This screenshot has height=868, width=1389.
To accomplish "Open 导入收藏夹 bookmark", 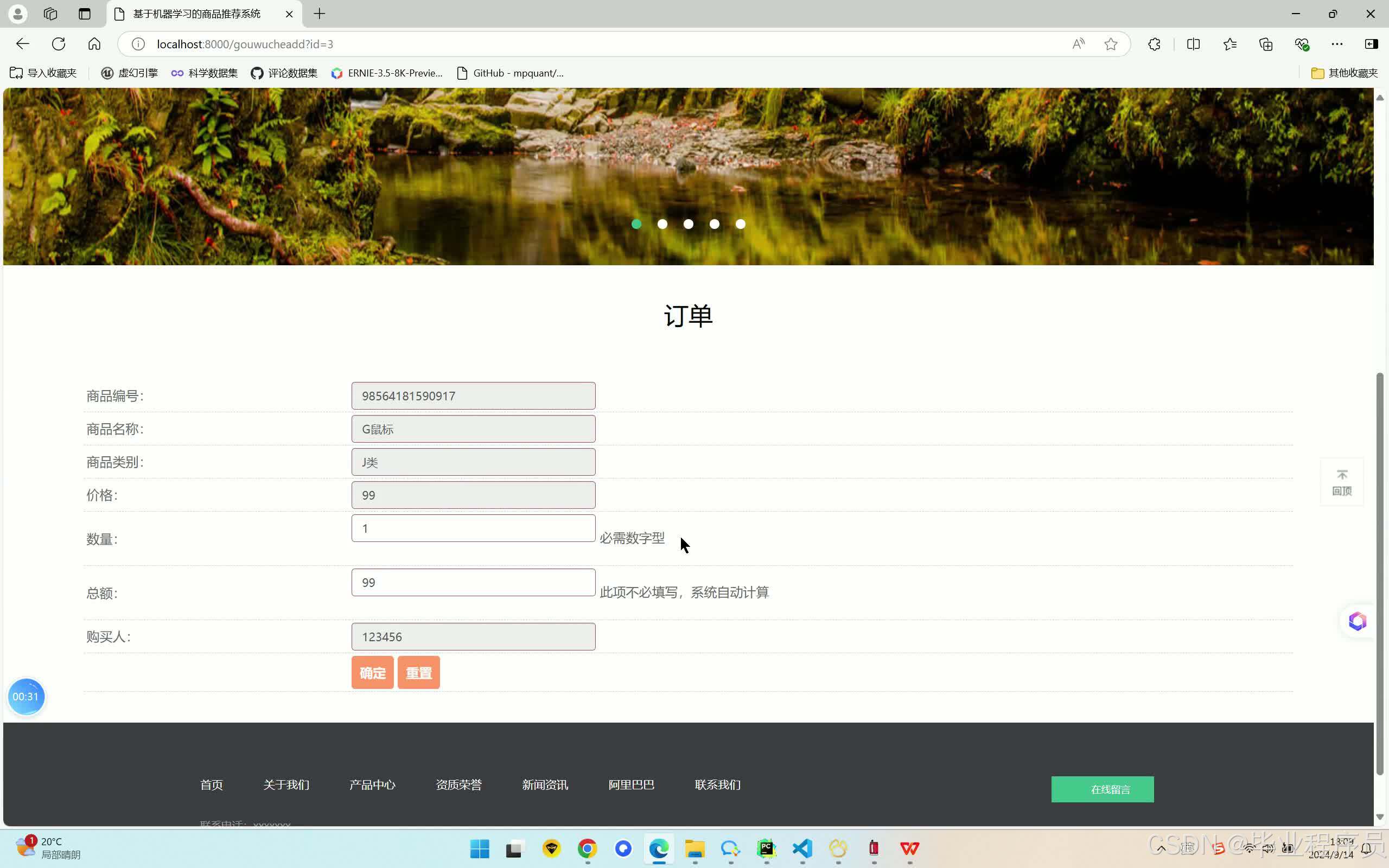I will (x=43, y=73).
